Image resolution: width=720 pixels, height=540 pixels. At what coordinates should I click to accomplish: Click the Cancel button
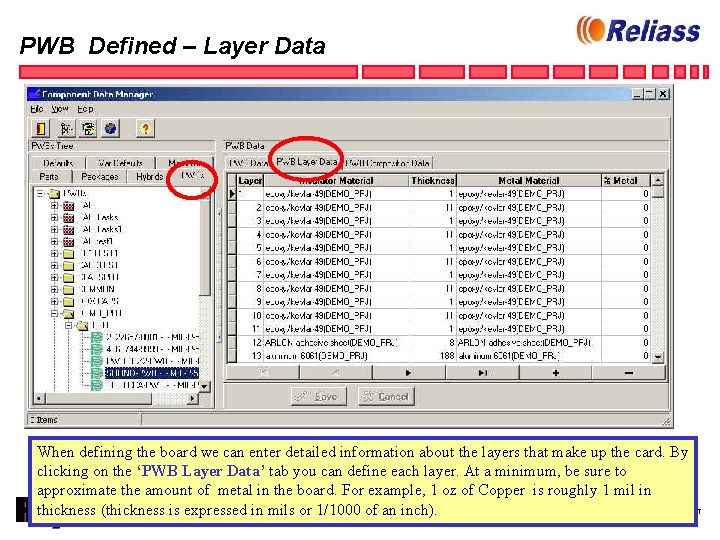[x=386, y=396]
